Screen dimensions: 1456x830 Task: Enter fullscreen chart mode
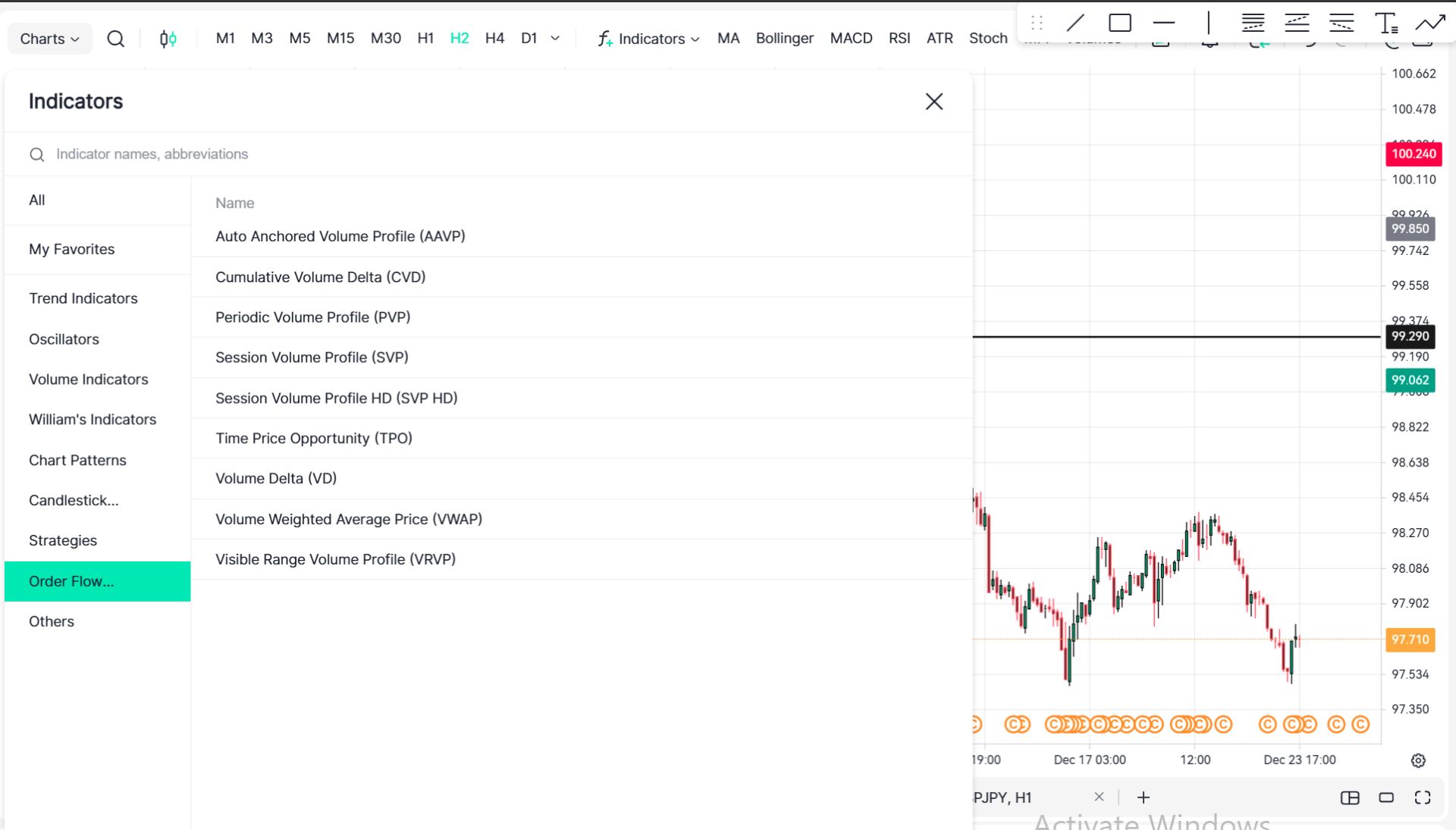point(1423,797)
